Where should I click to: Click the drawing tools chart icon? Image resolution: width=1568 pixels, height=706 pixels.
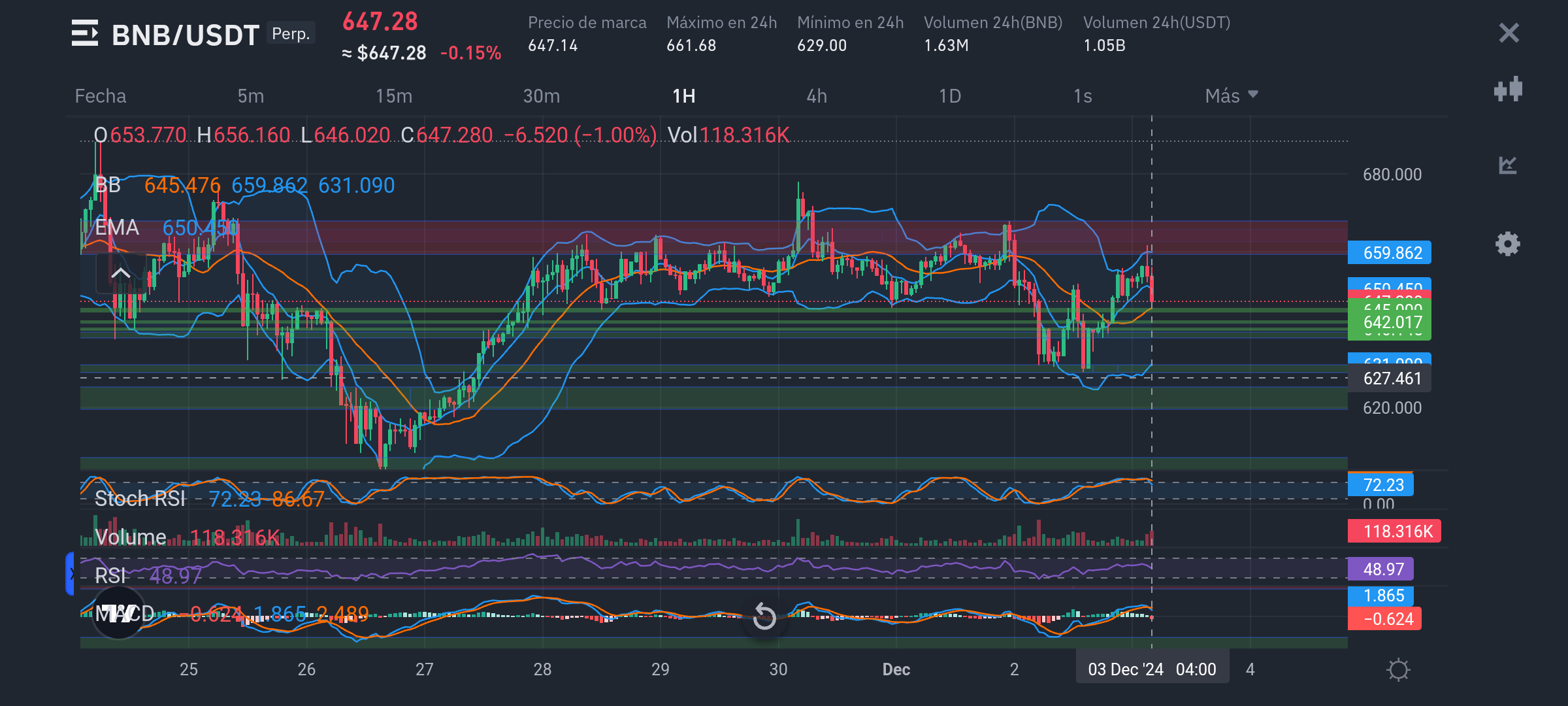(x=1508, y=165)
